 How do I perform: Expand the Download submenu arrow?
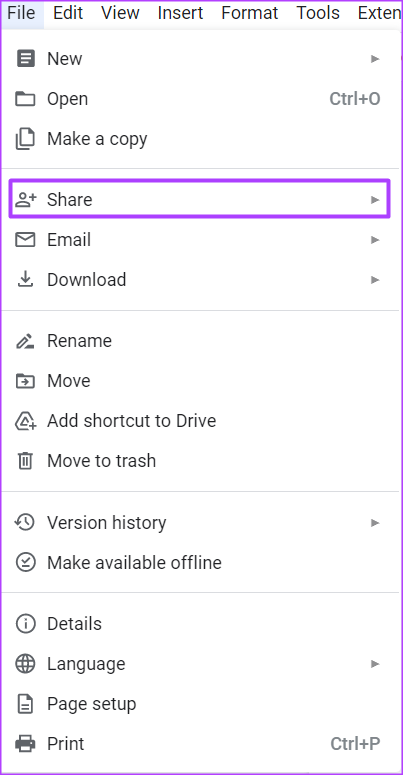[375, 280]
